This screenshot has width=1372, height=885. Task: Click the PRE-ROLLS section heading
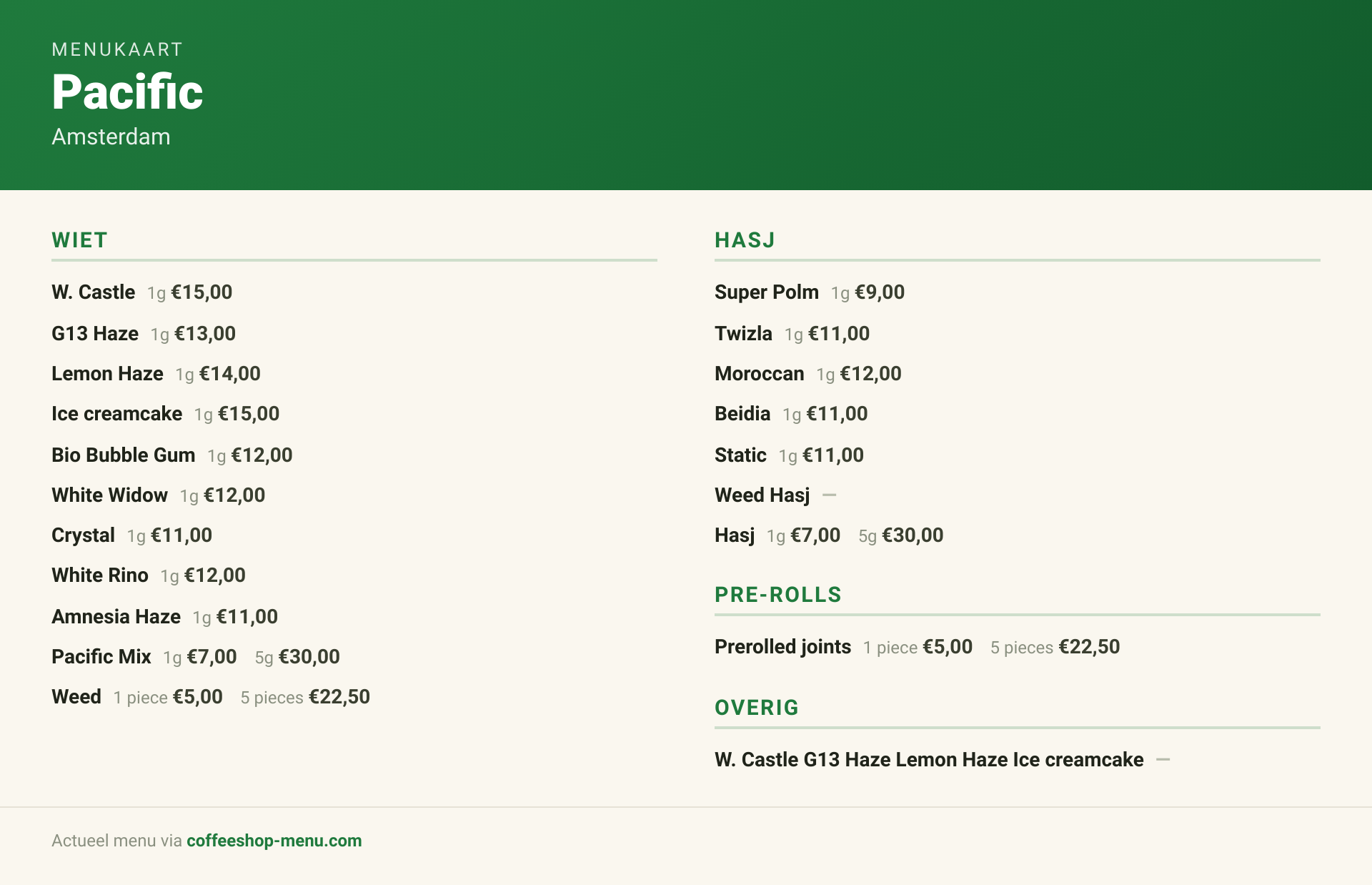tap(778, 595)
